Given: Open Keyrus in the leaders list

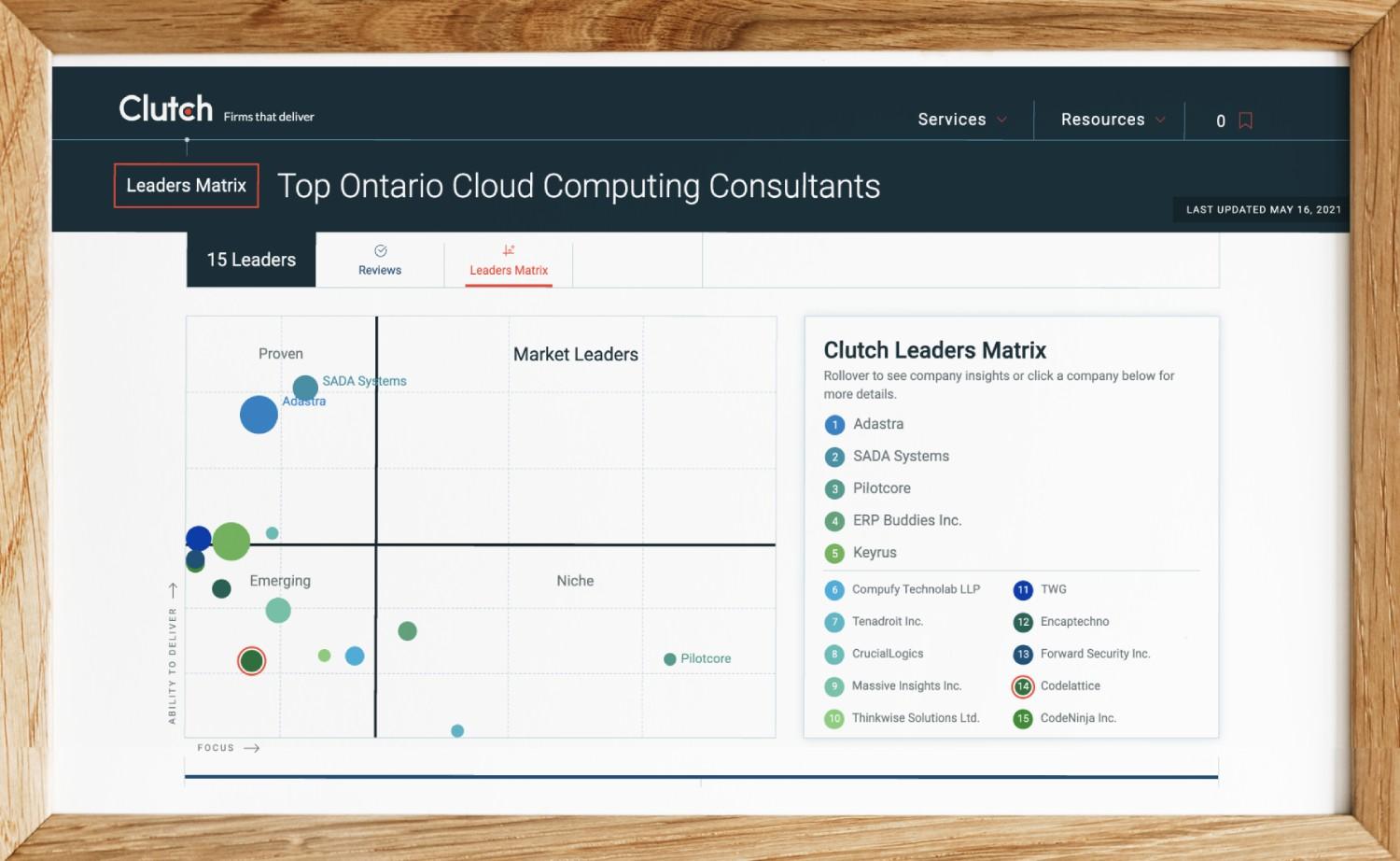Looking at the screenshot, I should (875, 553).
